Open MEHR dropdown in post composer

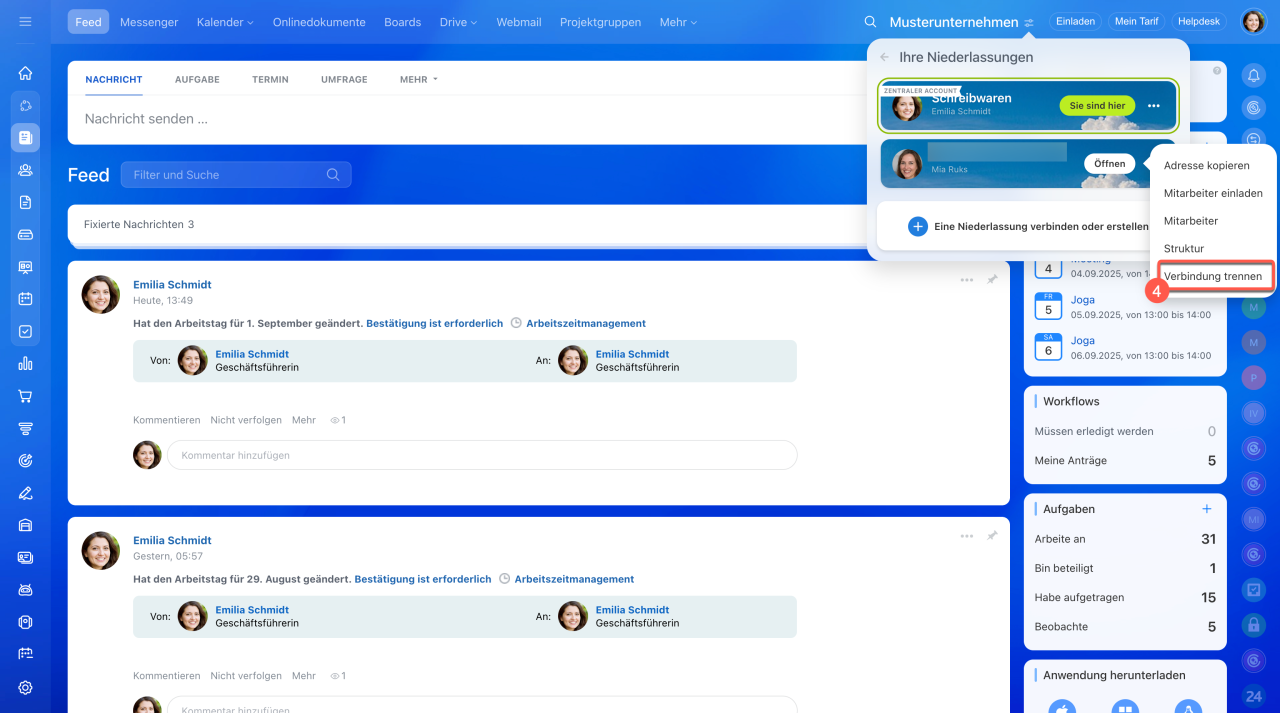(418, 79)
